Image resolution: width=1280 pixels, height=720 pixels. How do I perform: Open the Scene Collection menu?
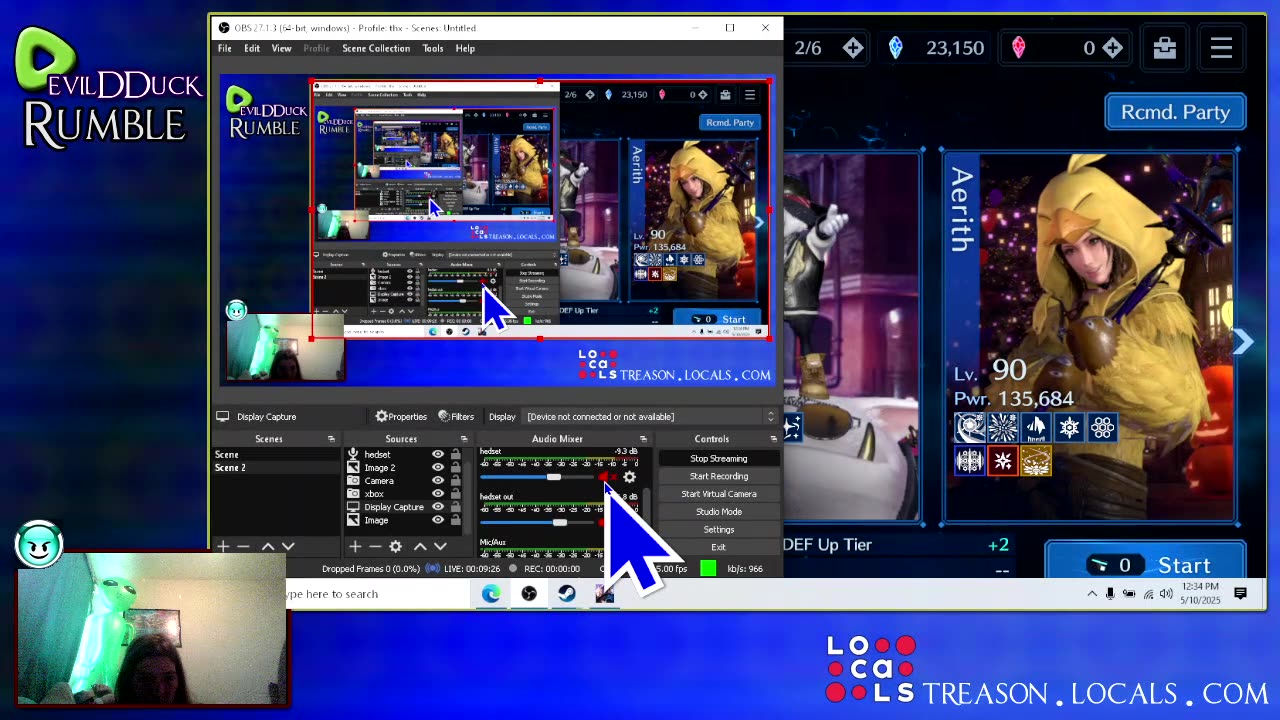376,48
